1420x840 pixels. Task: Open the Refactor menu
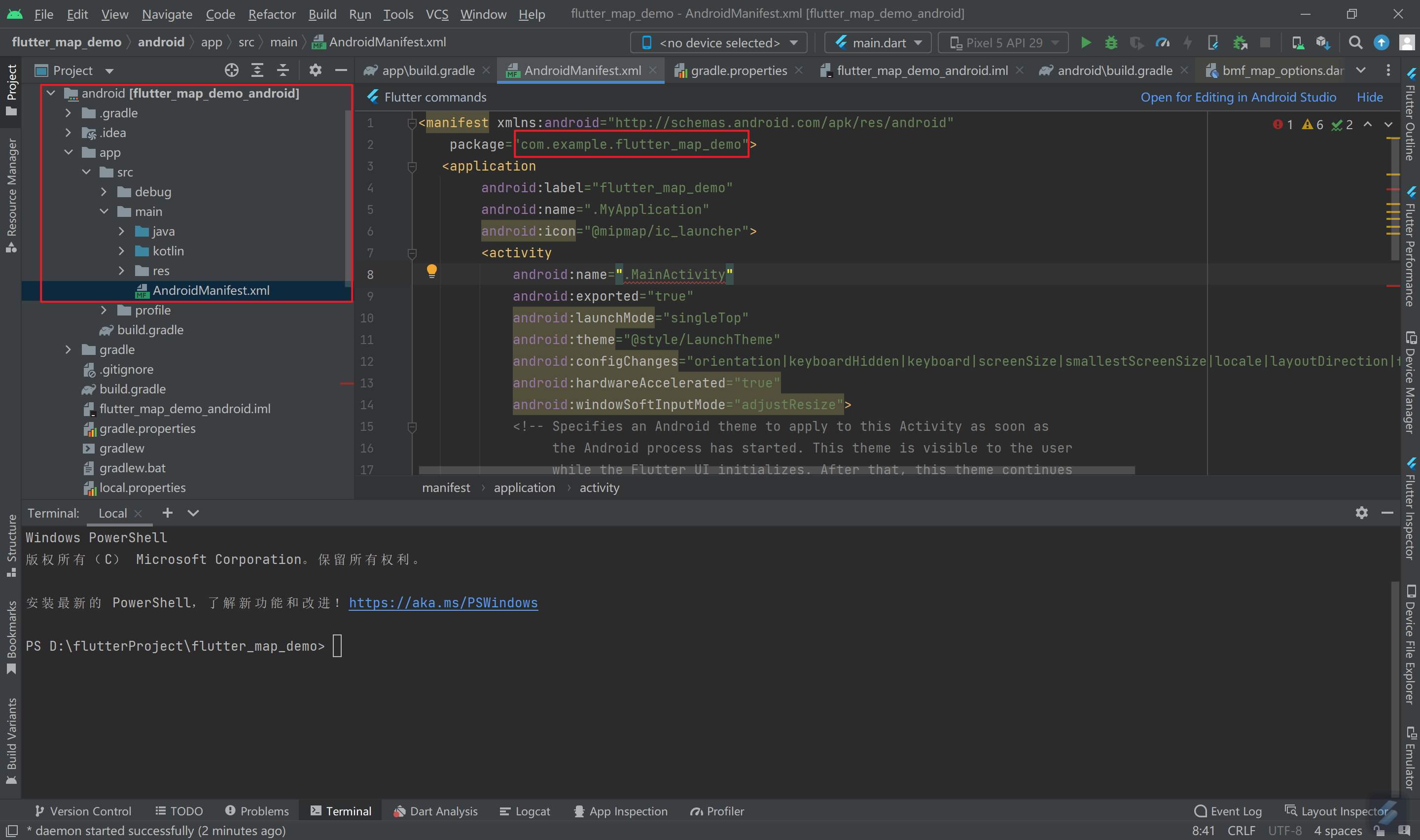(x=271, y=14)
